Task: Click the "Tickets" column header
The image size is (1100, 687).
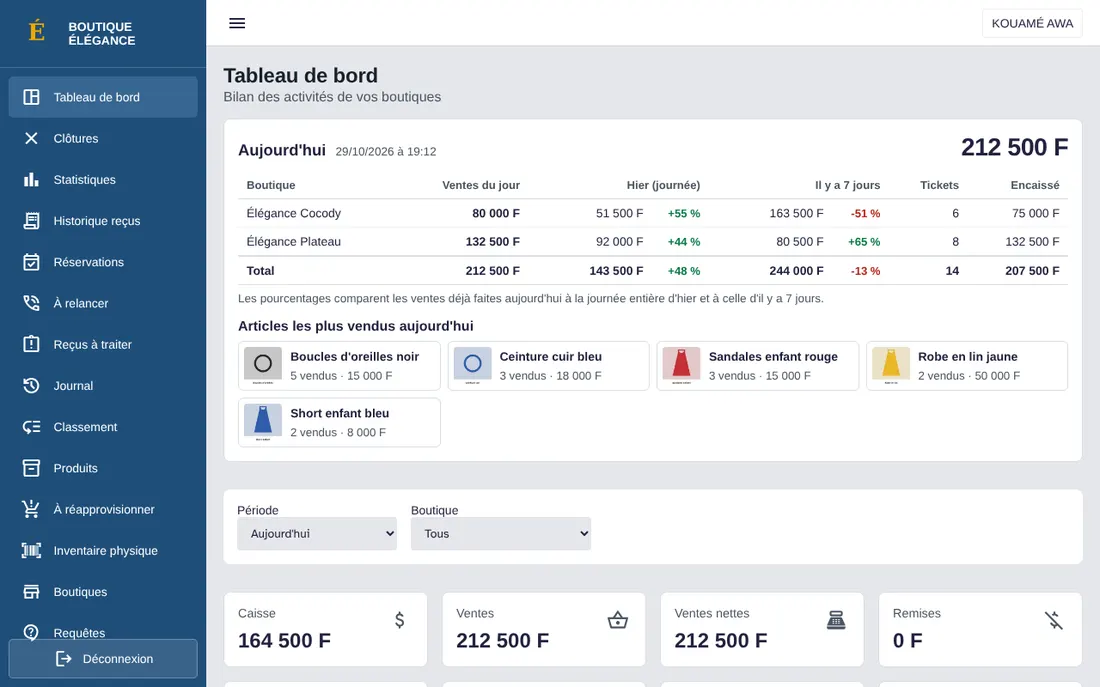Action: point(939,185)
